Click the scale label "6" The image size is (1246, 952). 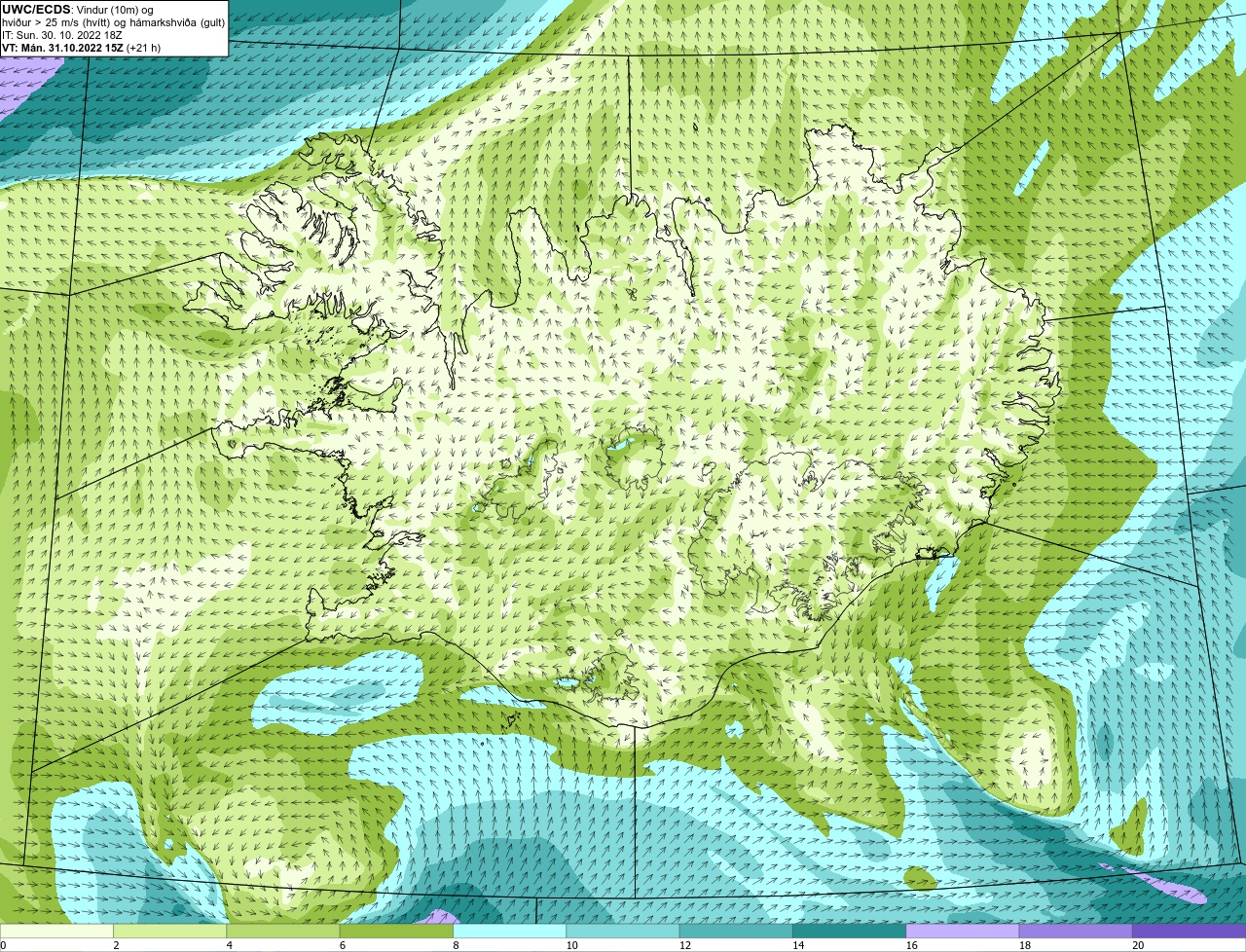[343, 945]
